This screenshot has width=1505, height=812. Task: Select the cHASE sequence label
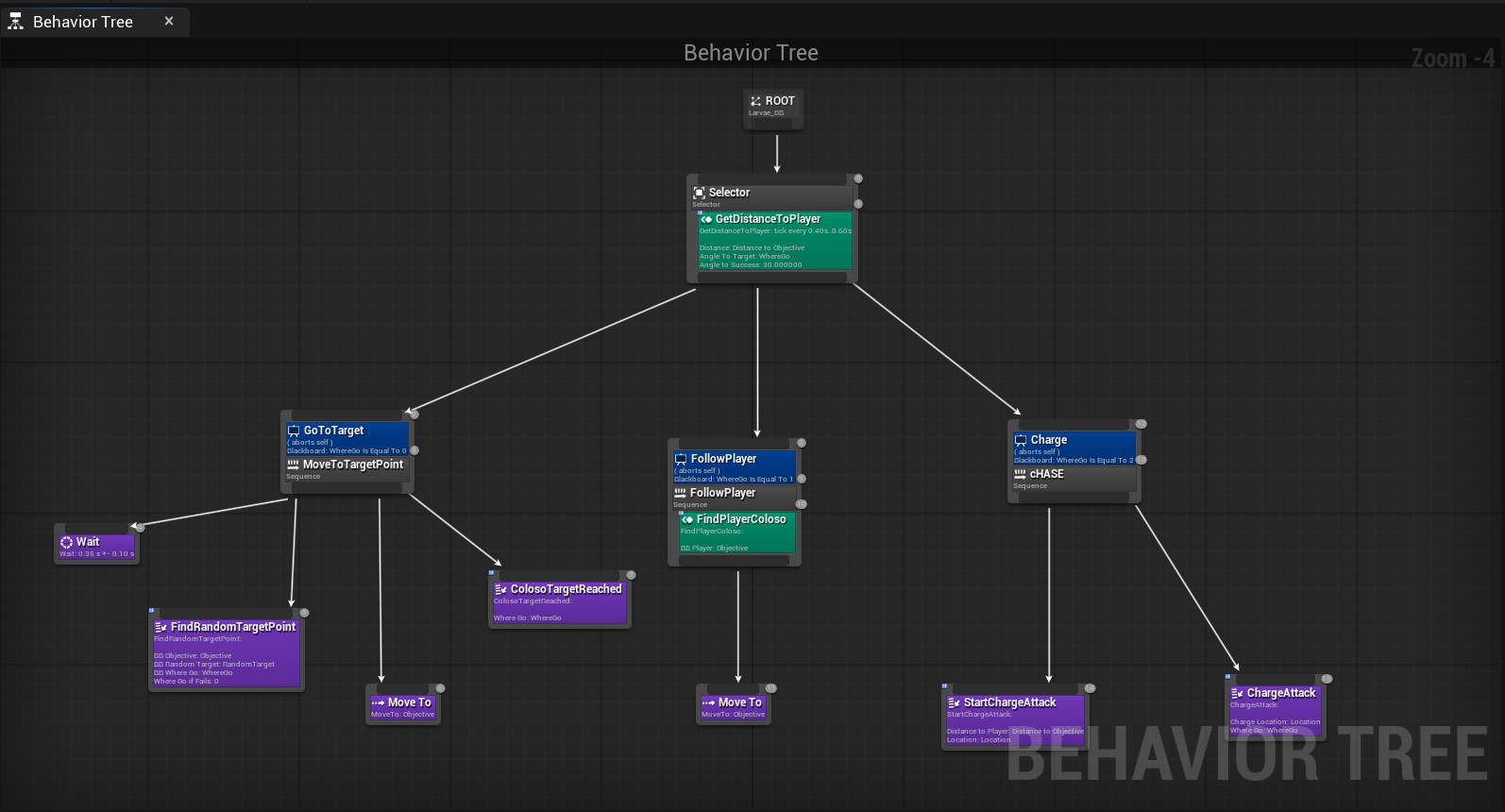pyautogui.click(x=1046, y=474)
